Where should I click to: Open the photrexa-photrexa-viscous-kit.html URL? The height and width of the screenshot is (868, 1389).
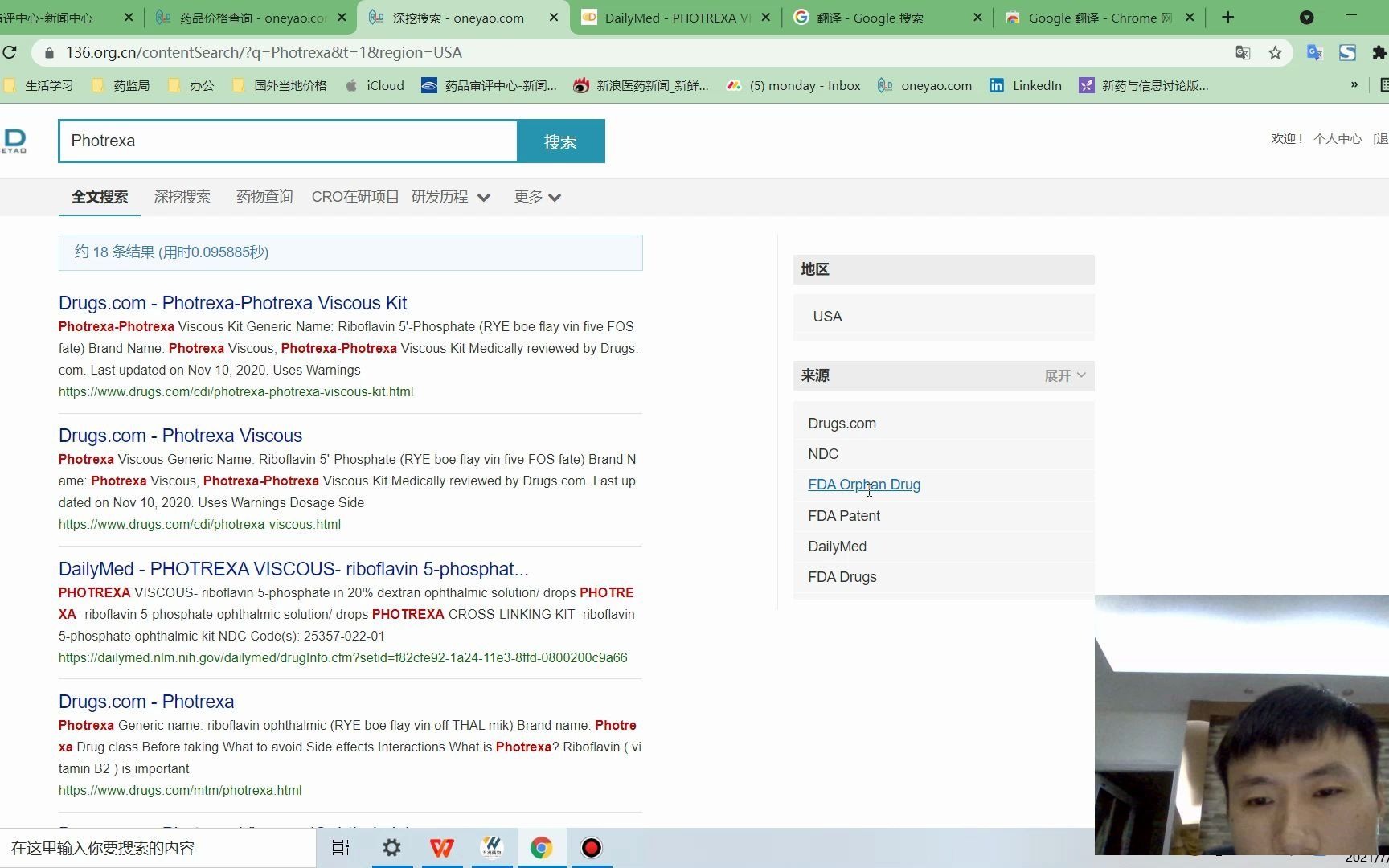tap(236, 391)
